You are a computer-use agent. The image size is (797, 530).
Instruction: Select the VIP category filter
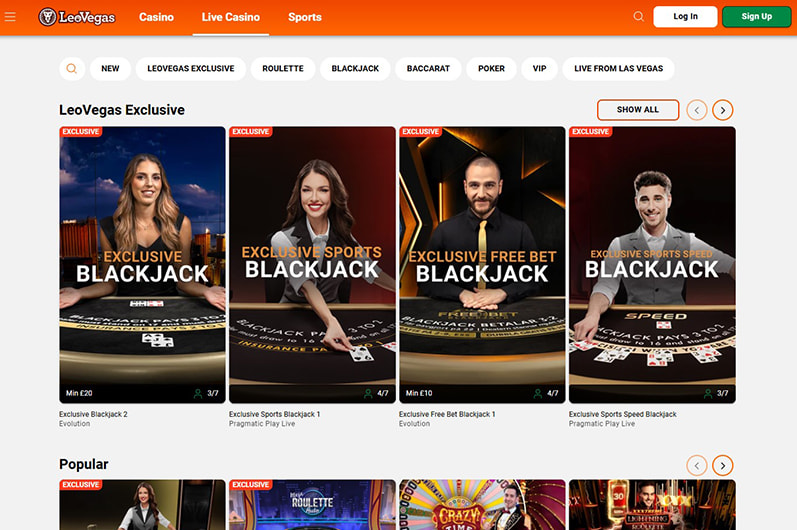(x=539, y=68)
